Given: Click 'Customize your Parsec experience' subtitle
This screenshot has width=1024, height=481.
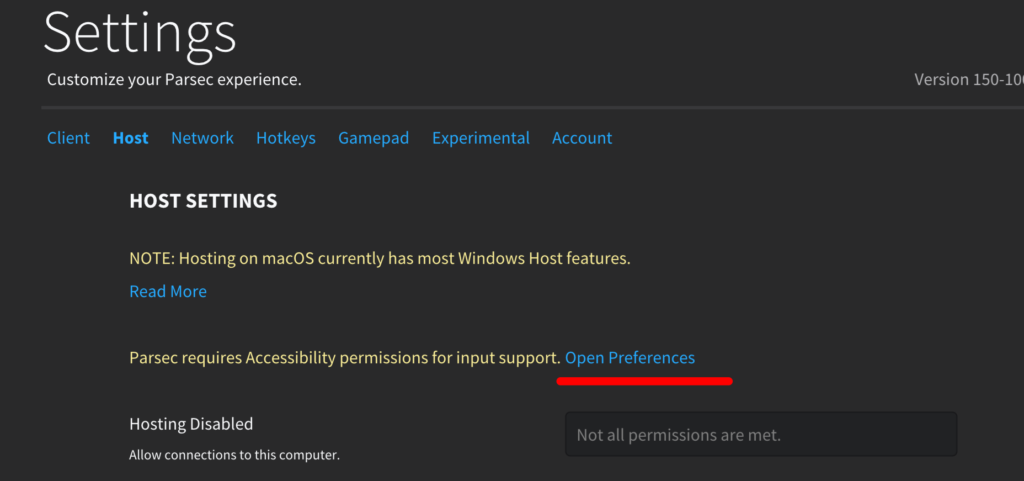Looking at the screenshot, I should 174,80.
